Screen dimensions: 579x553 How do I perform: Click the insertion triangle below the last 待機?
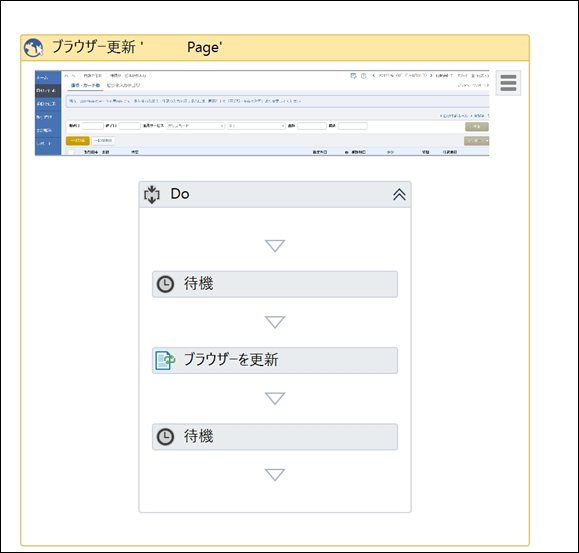point(275,475)
